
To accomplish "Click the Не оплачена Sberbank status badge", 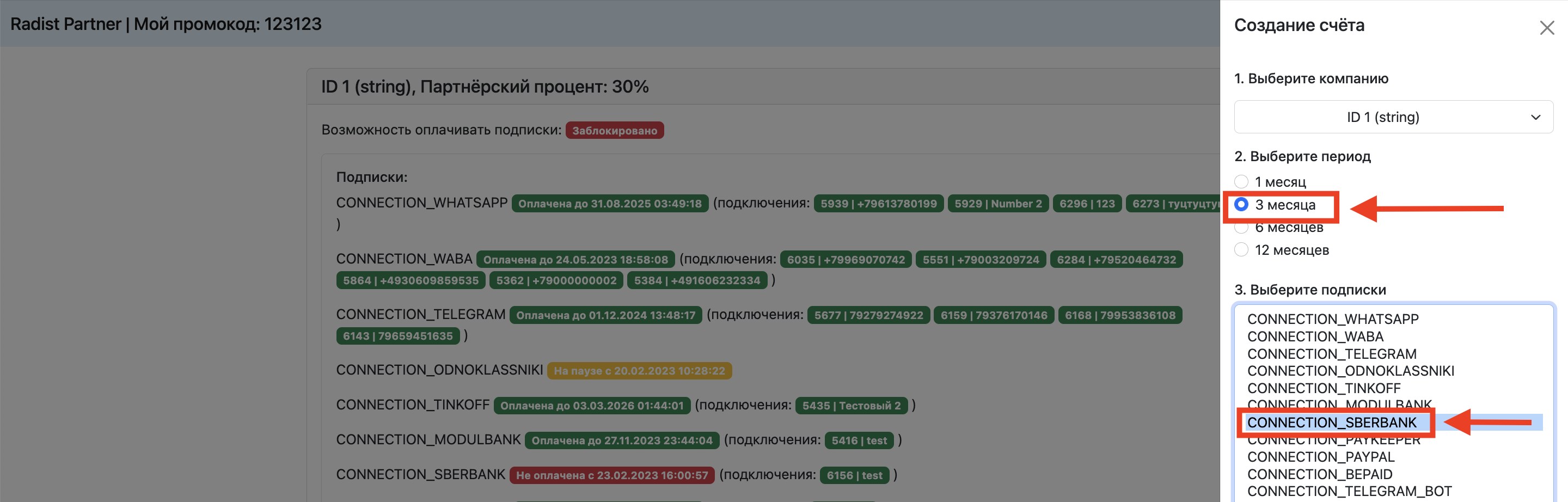I will coord(611,475).
